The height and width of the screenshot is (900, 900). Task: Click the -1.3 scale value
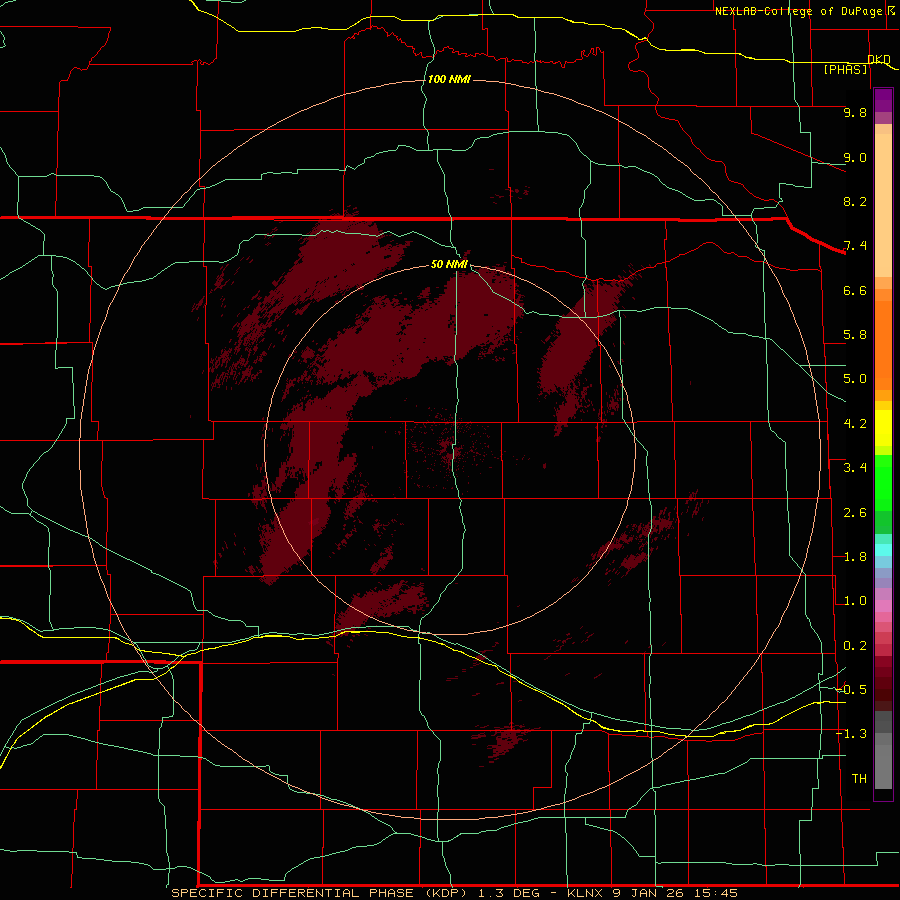852,734
